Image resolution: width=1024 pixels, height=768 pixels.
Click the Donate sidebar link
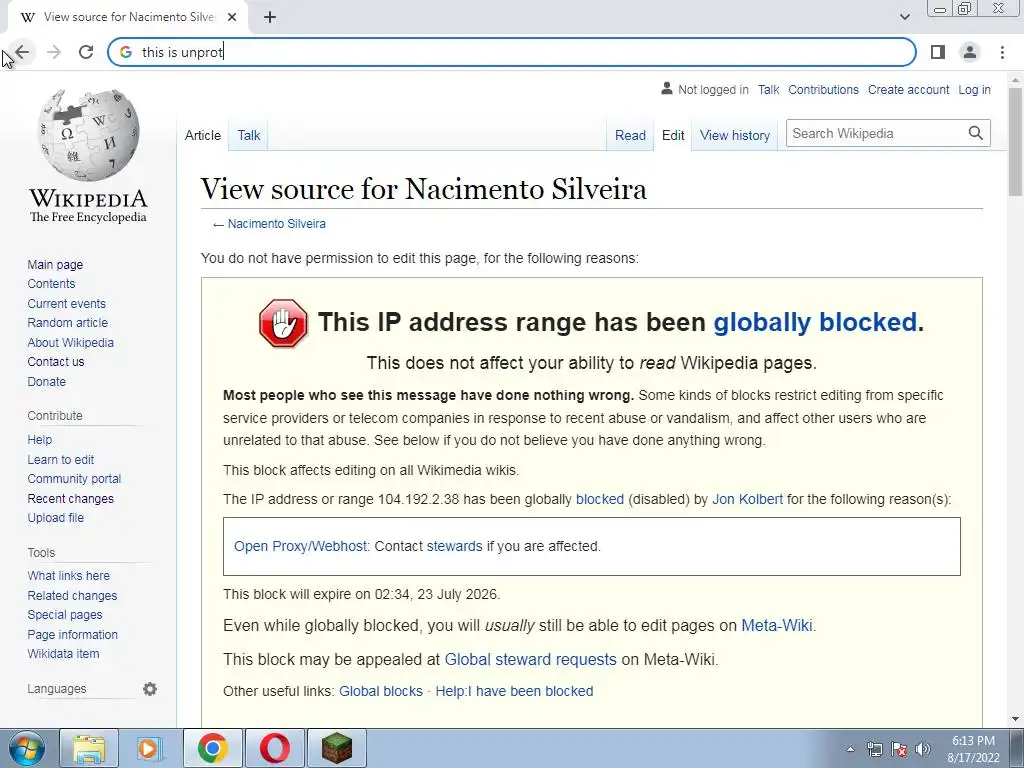46,381
